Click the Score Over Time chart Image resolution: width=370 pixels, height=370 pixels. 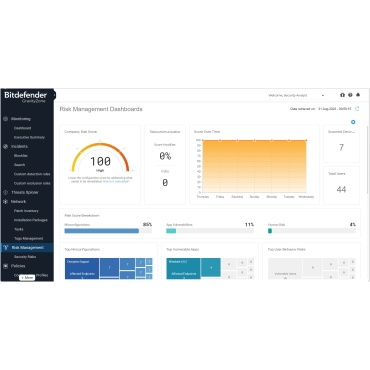(x=254, y=166)
